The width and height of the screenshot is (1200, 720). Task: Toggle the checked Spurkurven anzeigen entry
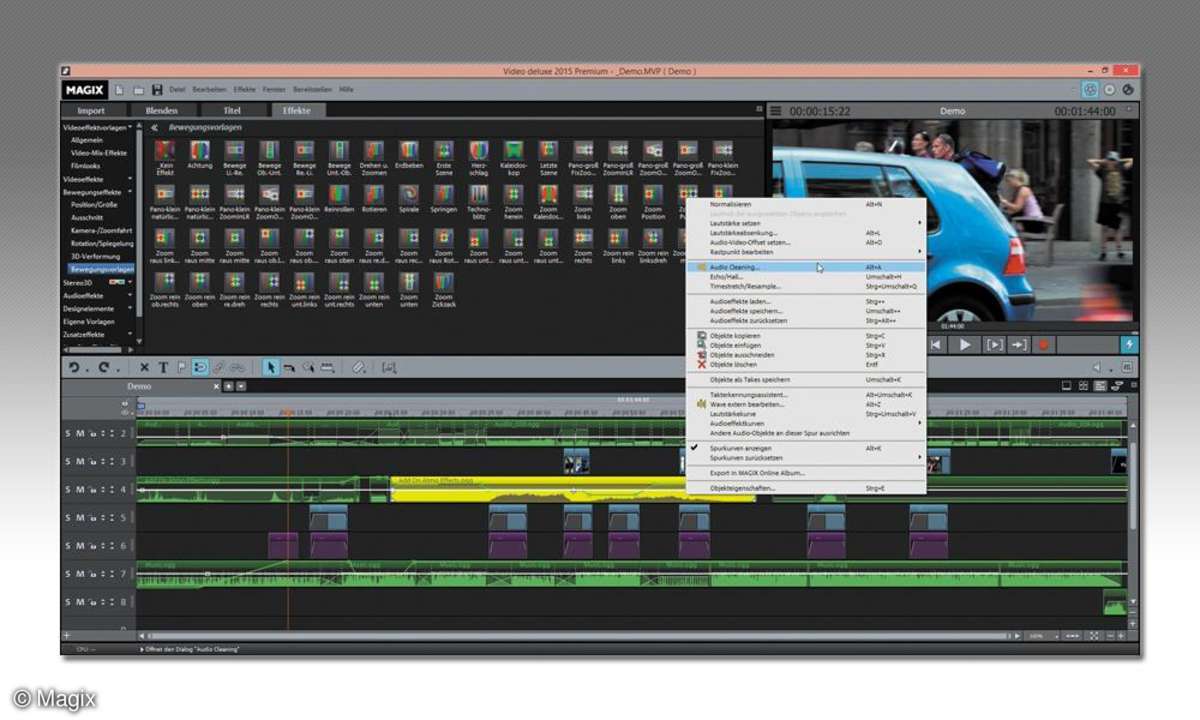pyautogui.click(x=806, y=448)
